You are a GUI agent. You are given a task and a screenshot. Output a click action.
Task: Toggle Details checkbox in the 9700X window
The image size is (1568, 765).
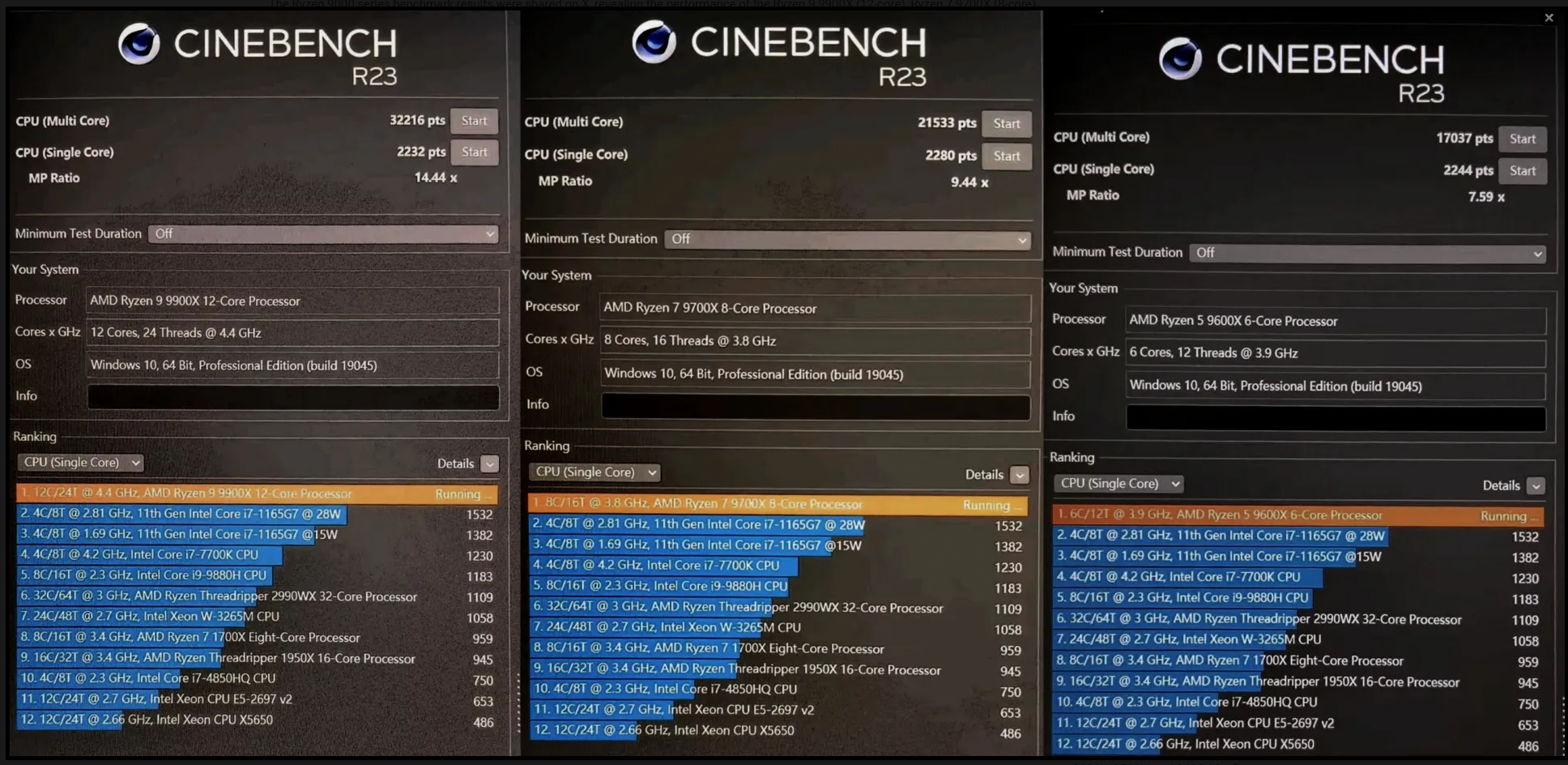tap(1020, 475)
